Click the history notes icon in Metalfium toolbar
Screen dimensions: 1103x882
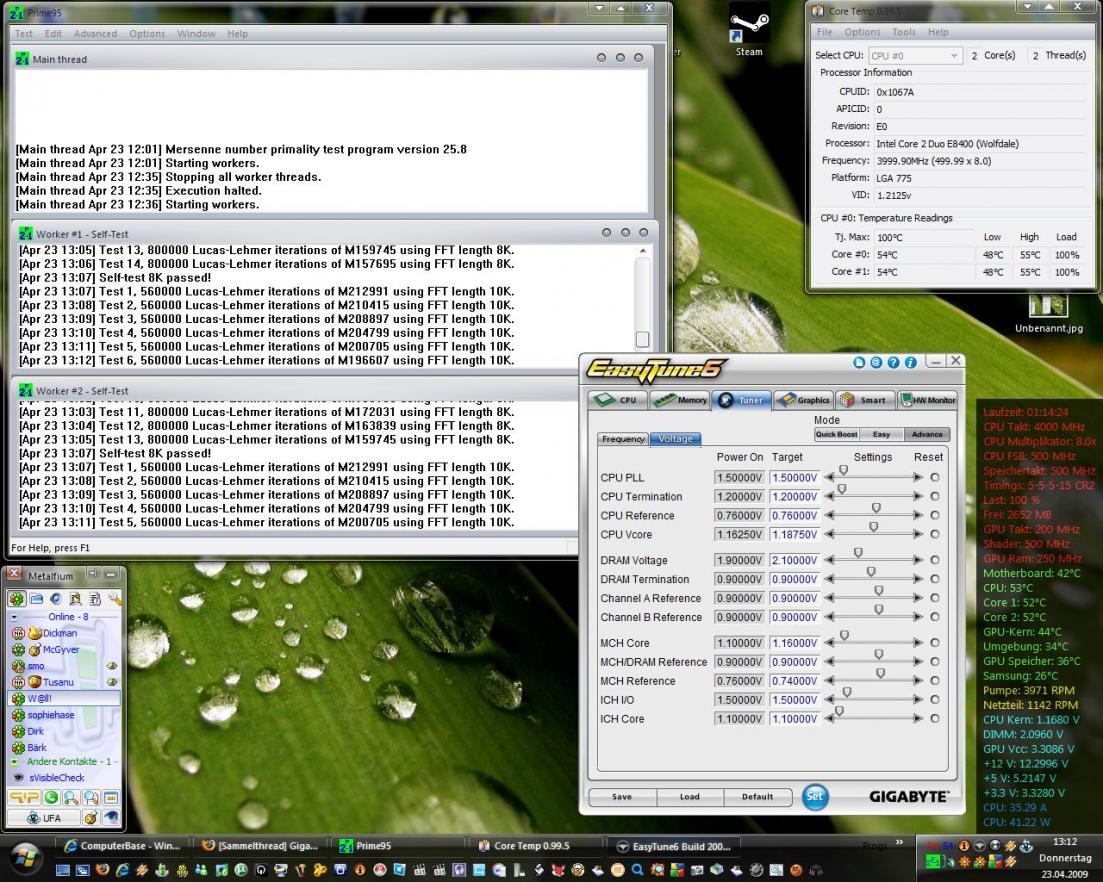pyautogui.click(x=95, y=599)
